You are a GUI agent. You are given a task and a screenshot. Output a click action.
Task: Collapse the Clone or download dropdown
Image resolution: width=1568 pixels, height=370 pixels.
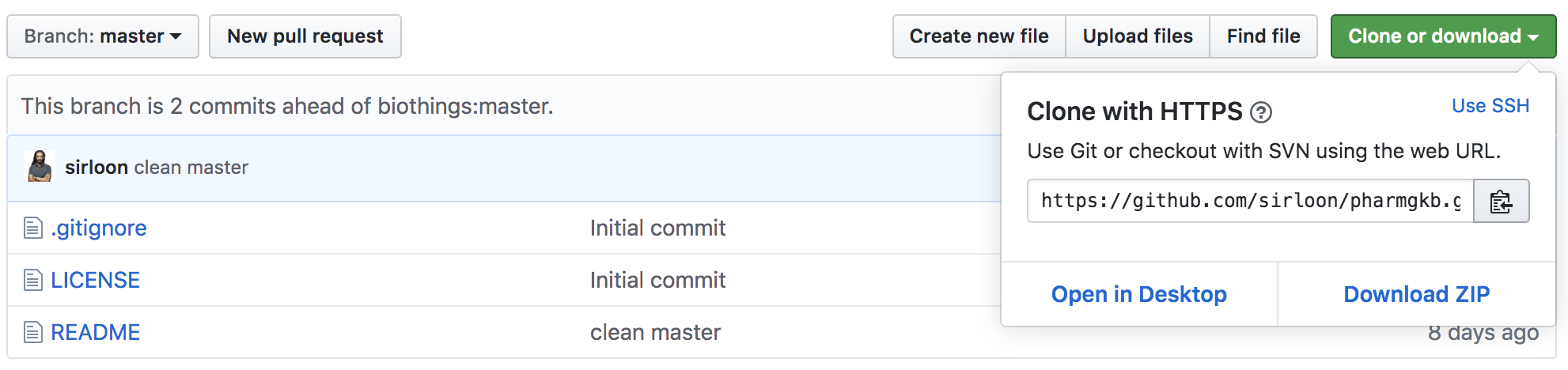(1443, 36)
